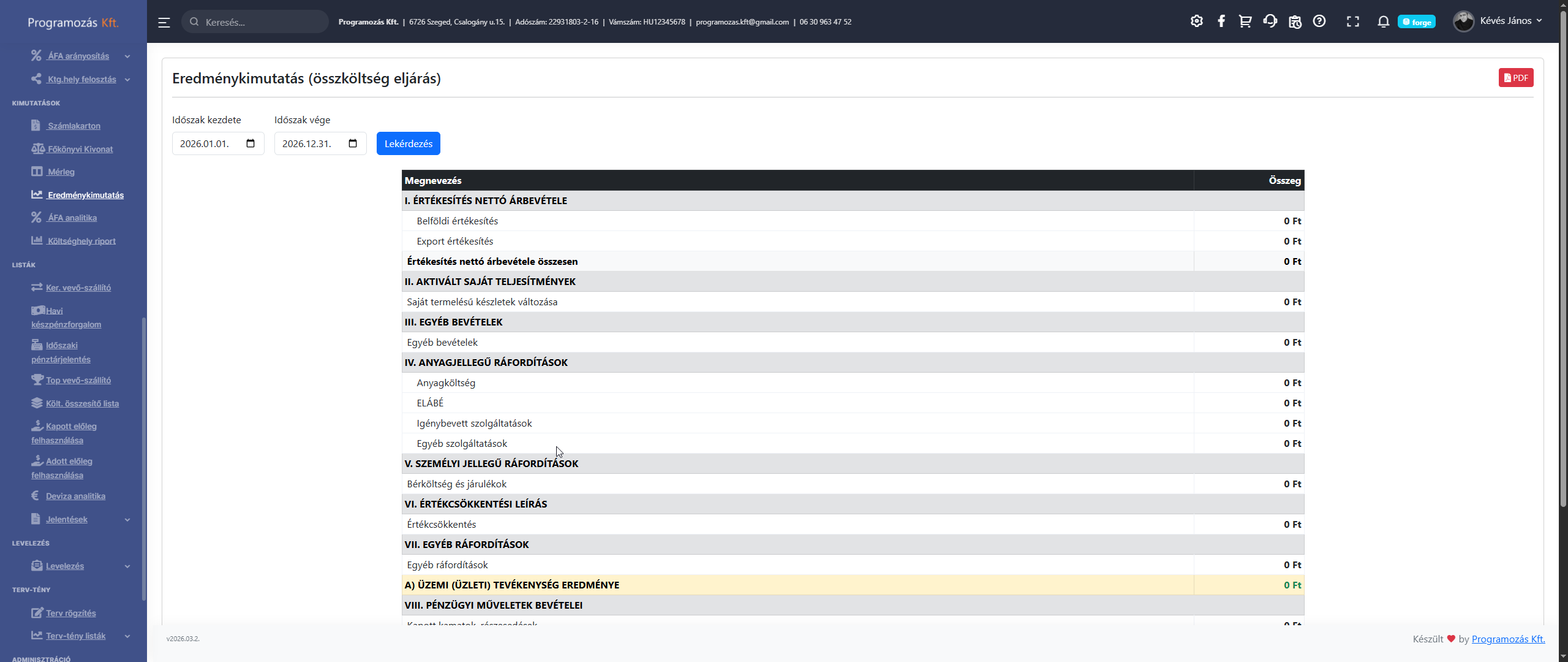Open calendar picker for Időszak kezdete
Screen dimensions: 1568x662
[251, 143]
